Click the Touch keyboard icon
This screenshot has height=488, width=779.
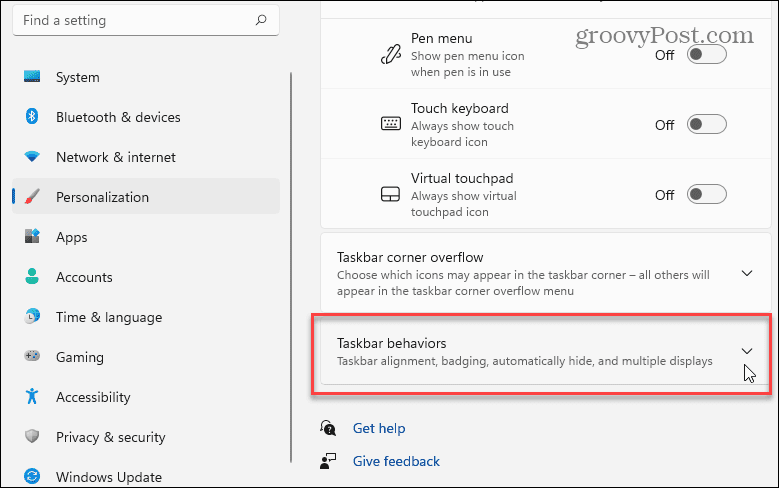(390, 123)
